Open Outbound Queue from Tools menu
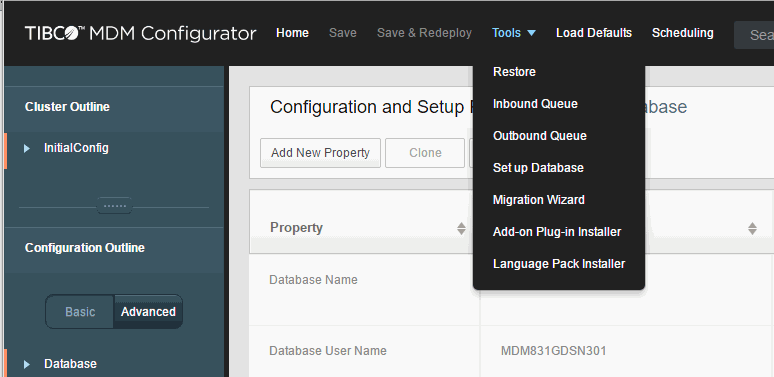Viewport: 774px width, 377px height. (540, 136)
